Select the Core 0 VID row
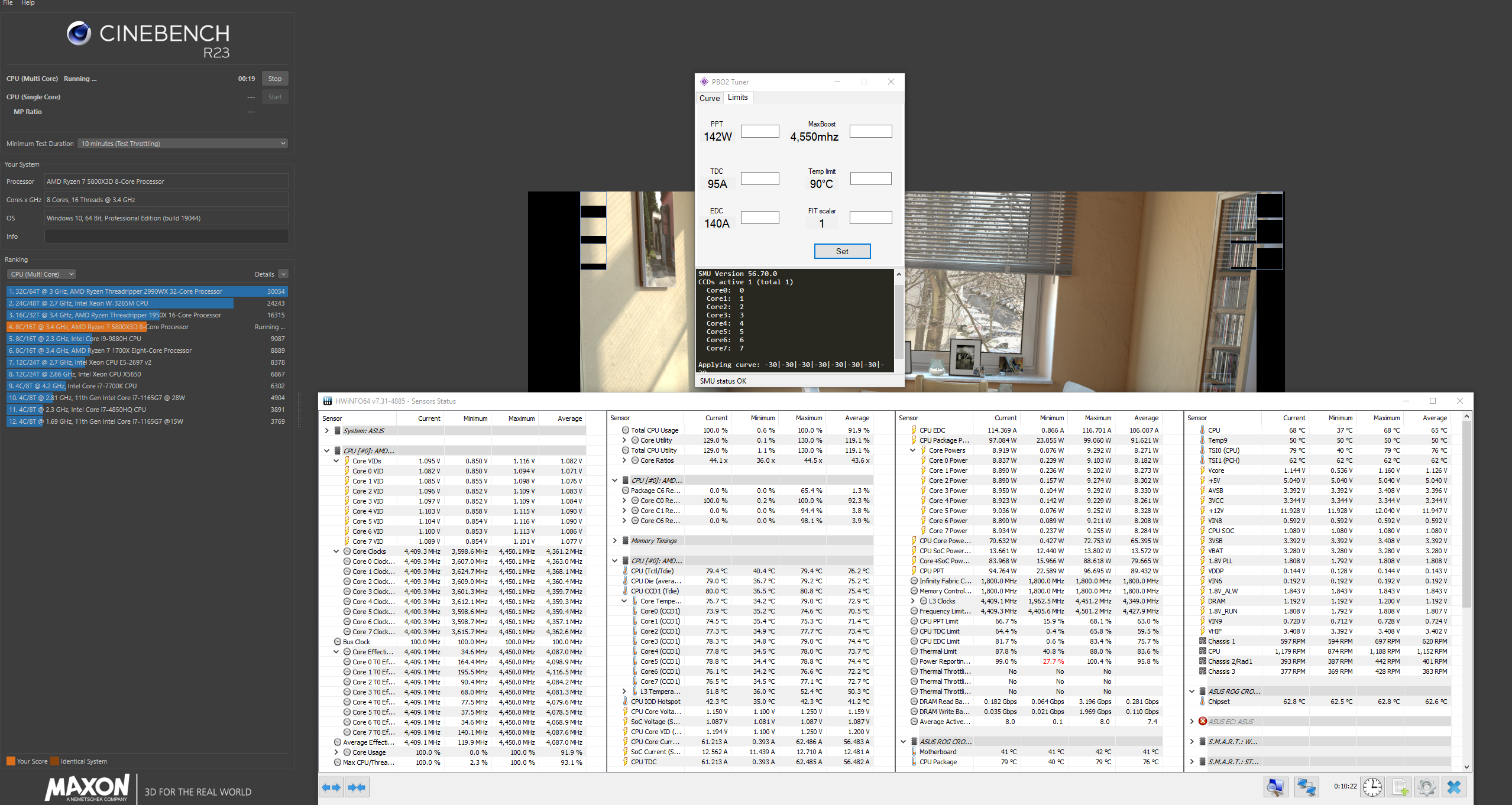 (x=454, y=471)
